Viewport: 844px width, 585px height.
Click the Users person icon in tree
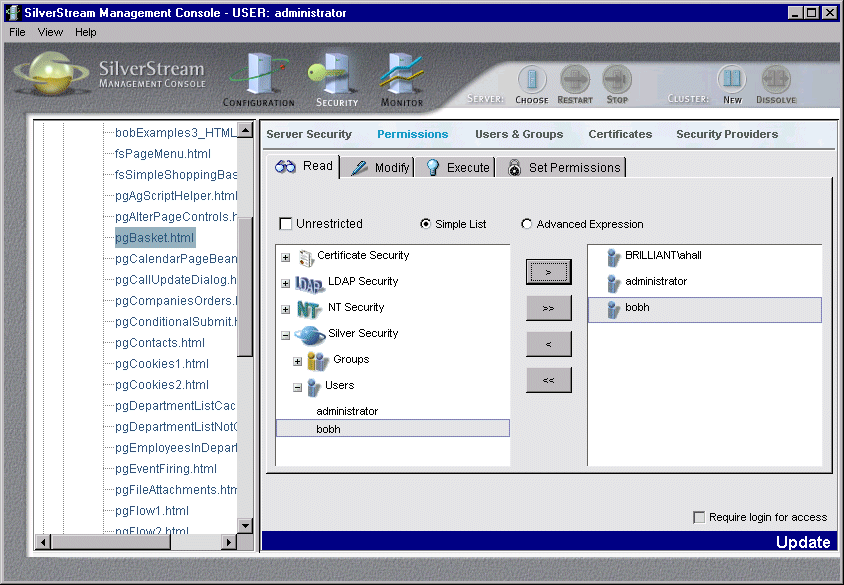(x=313, y=387)
